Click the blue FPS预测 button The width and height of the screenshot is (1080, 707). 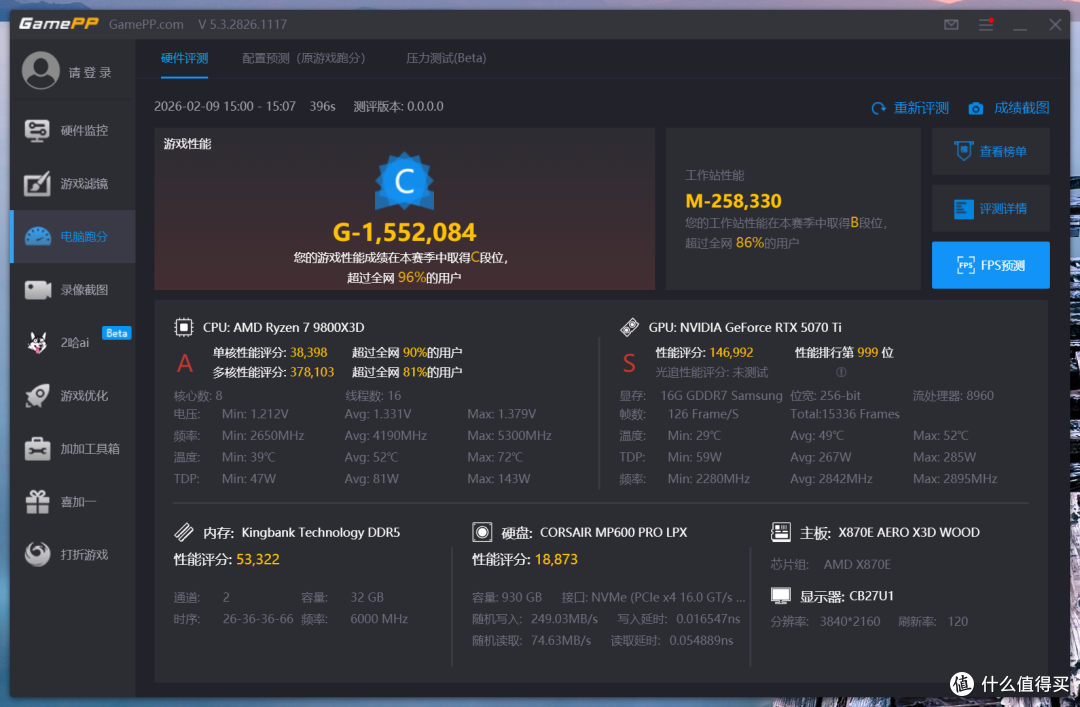[x=990, y=265]
